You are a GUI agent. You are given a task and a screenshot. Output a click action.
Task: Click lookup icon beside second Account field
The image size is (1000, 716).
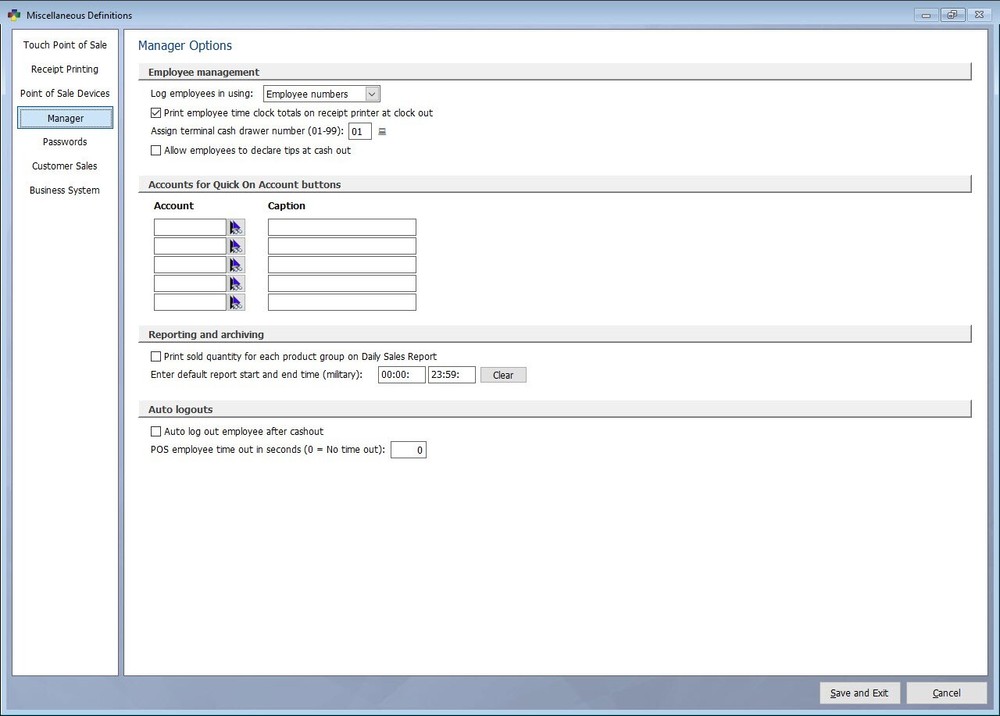point(236,246)
